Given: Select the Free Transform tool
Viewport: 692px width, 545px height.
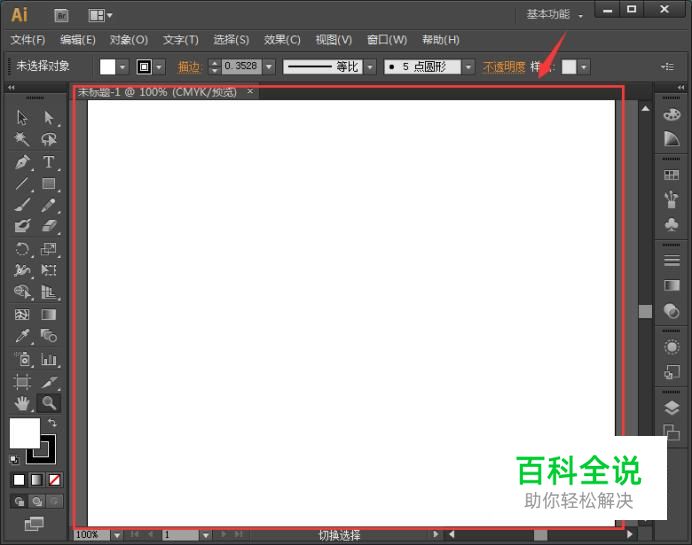Looking at the screenshot, I should point(49,270).
